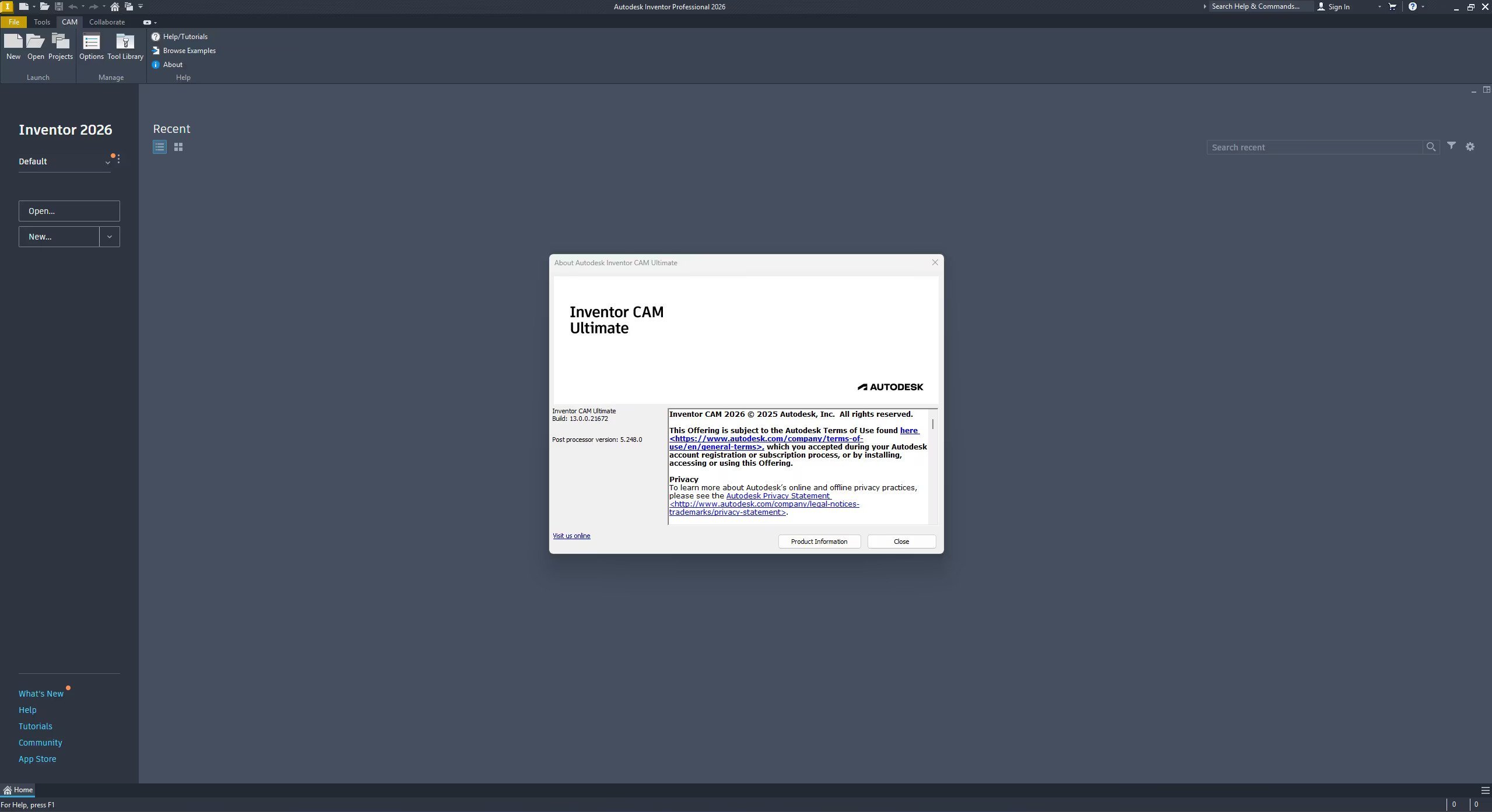This screenshot has height=812, width=1492.
Task: Open the File menu tab
Action: [x=13, y=22]
